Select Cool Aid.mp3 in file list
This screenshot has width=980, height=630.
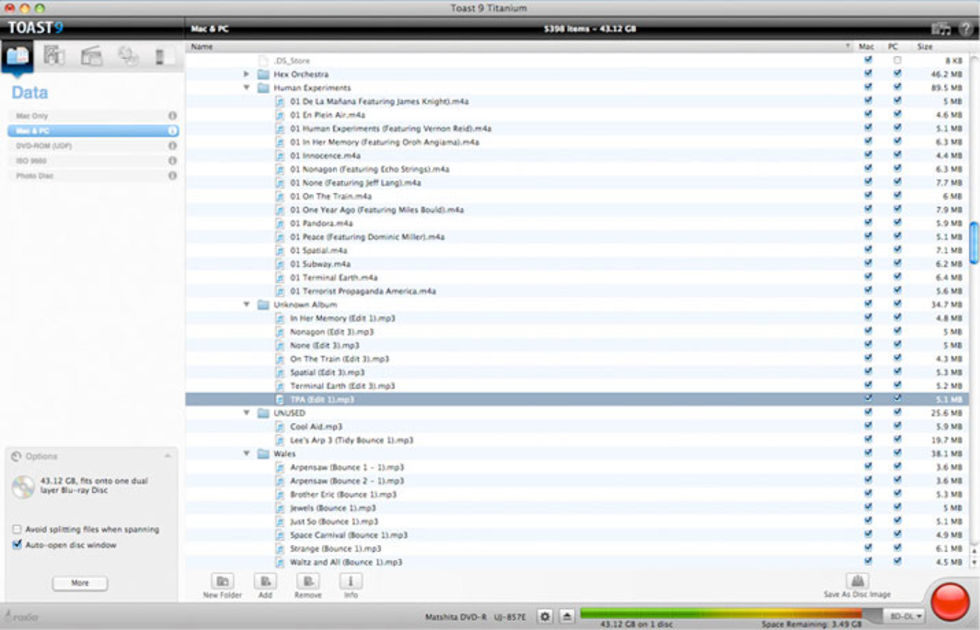click(x=315, y=426)
